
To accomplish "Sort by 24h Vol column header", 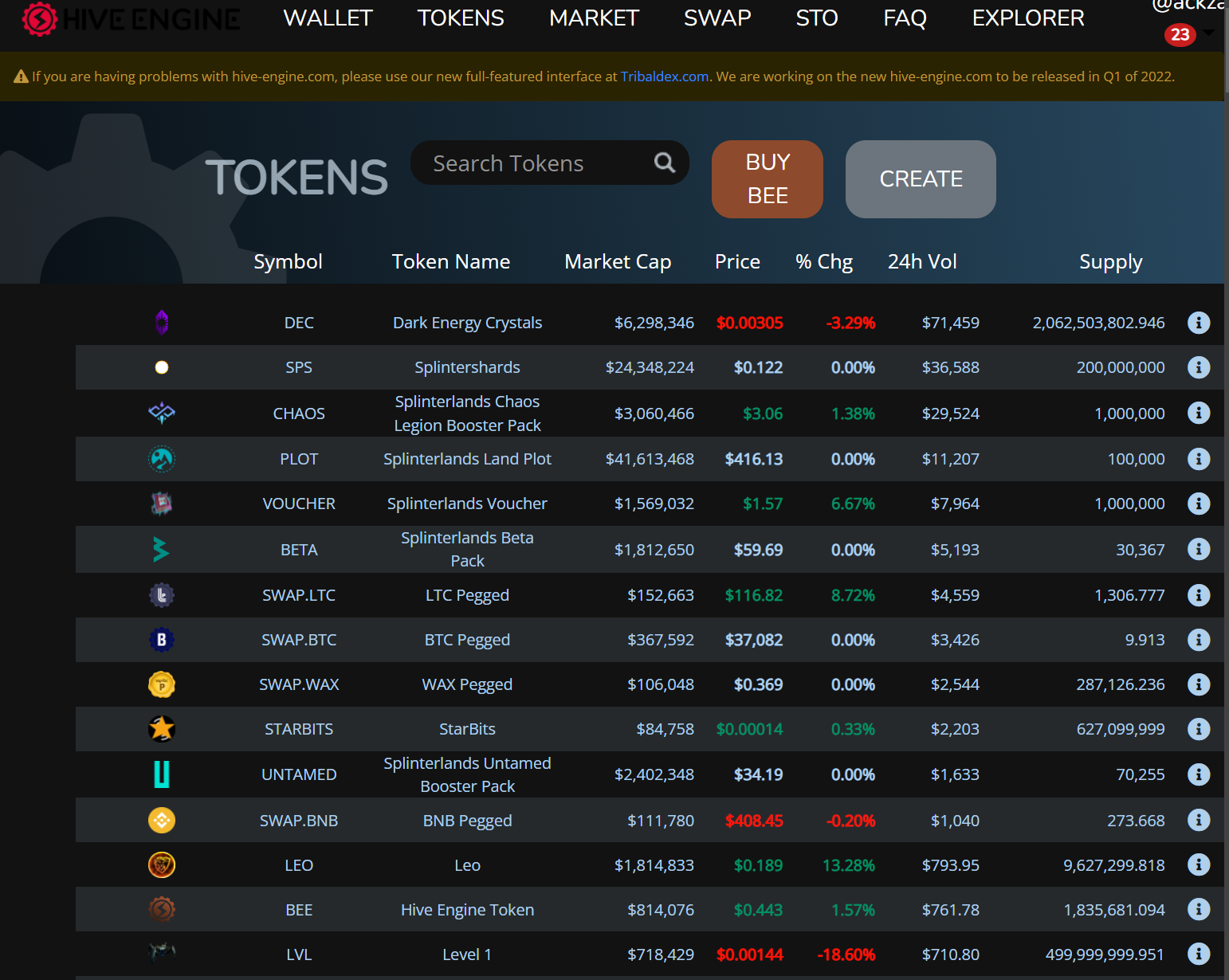I will coord(922,261).
